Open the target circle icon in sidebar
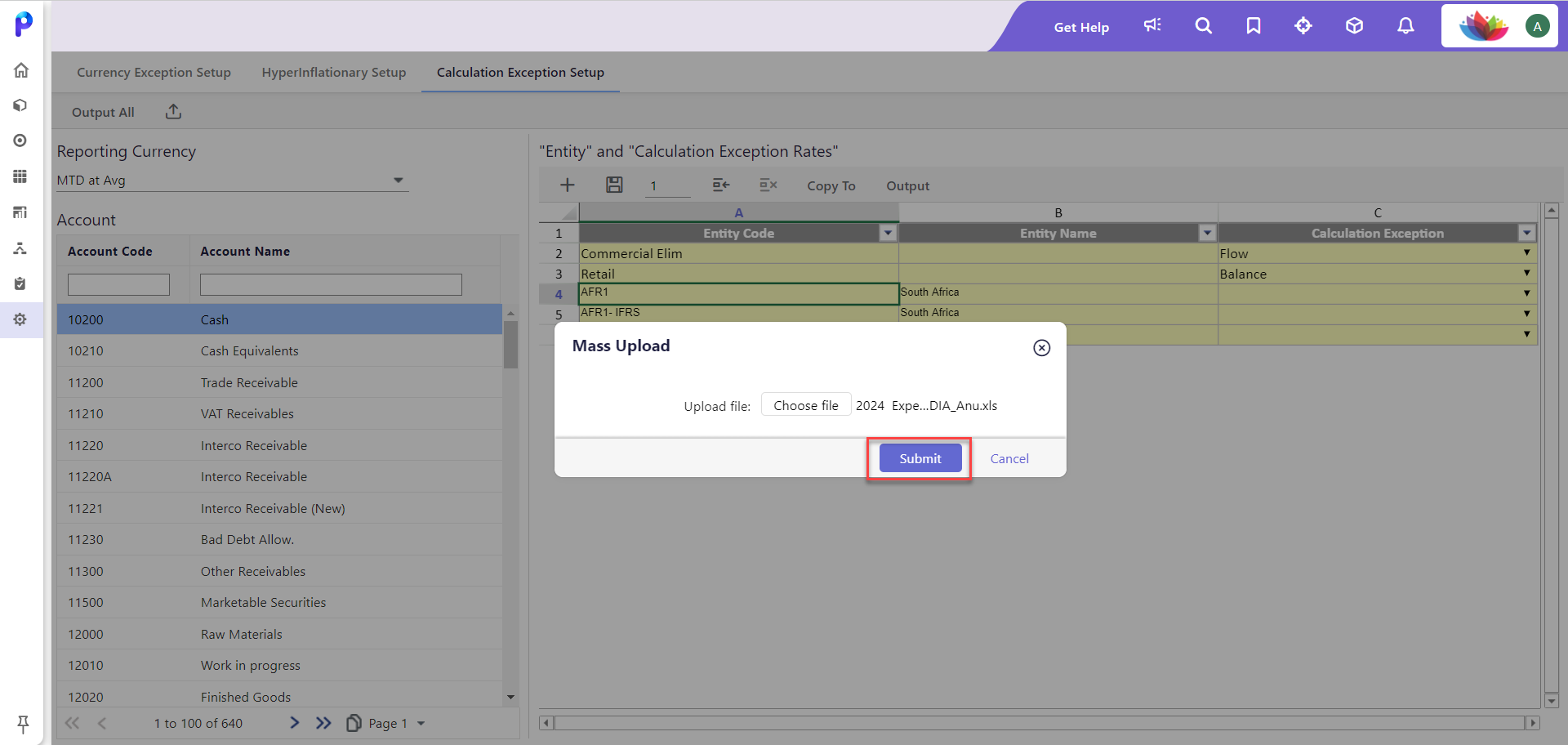Image resolution: width=1568 pixels, height=745 pixels. tap(20, 141)
